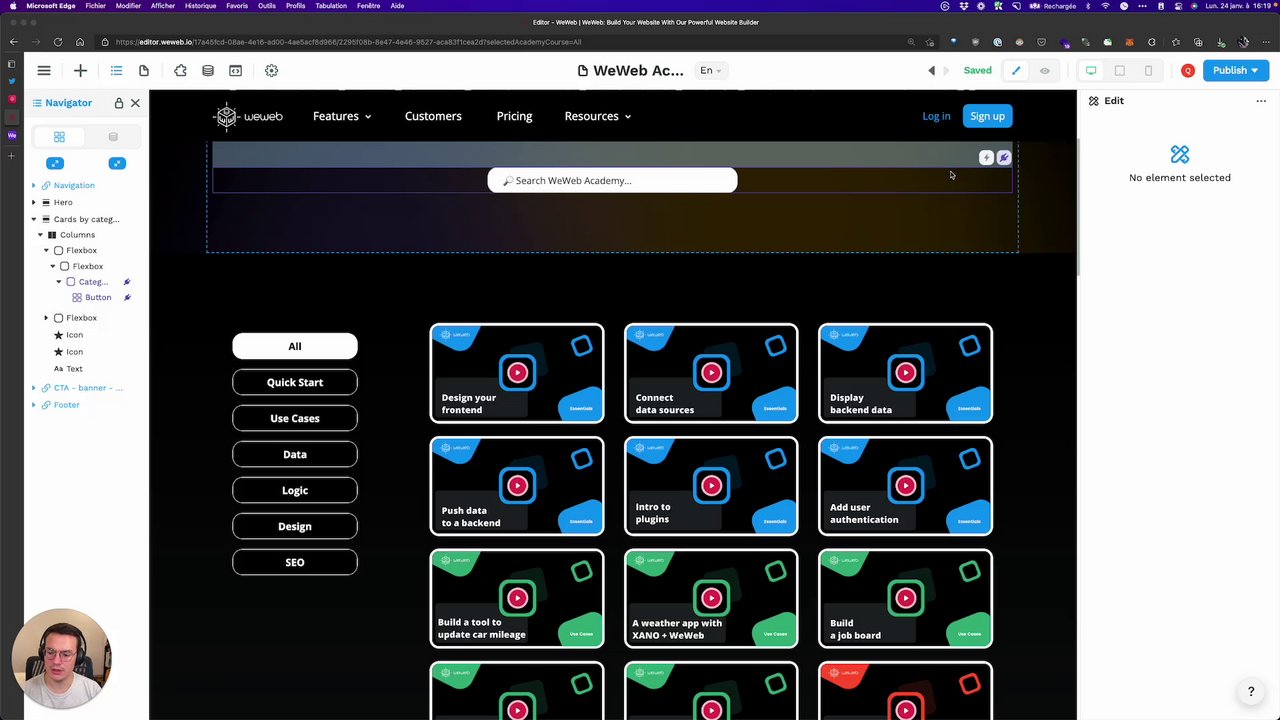Select the Text element in Navigator tree

coord(74,369)
